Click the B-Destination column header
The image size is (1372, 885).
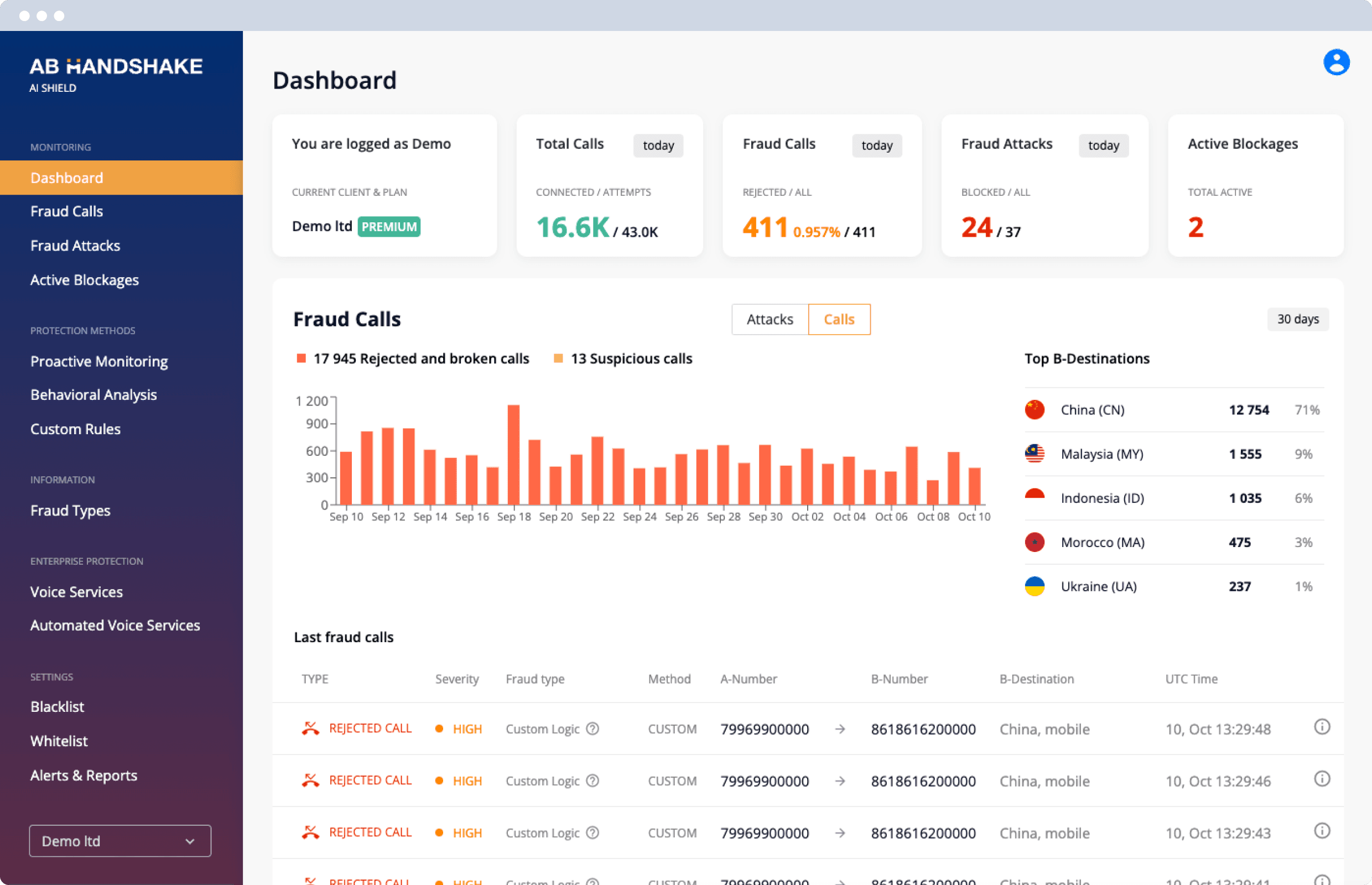tap(1036, 679)
